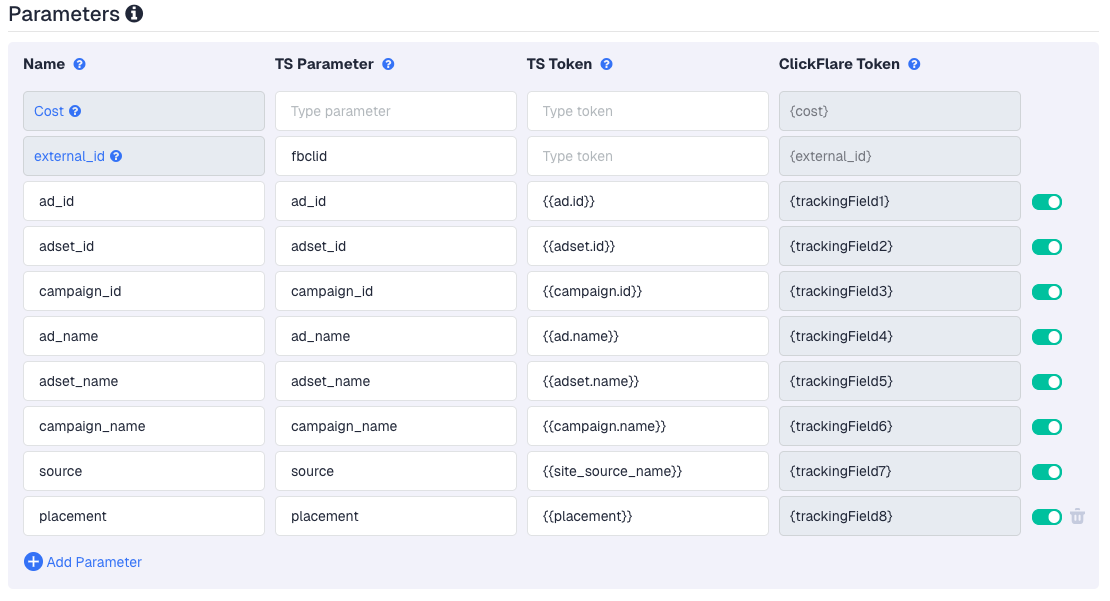The height and width of the screenshot is (601, 1110).
Task: Click the Add Parameter link
Action: tap(94, 562)
